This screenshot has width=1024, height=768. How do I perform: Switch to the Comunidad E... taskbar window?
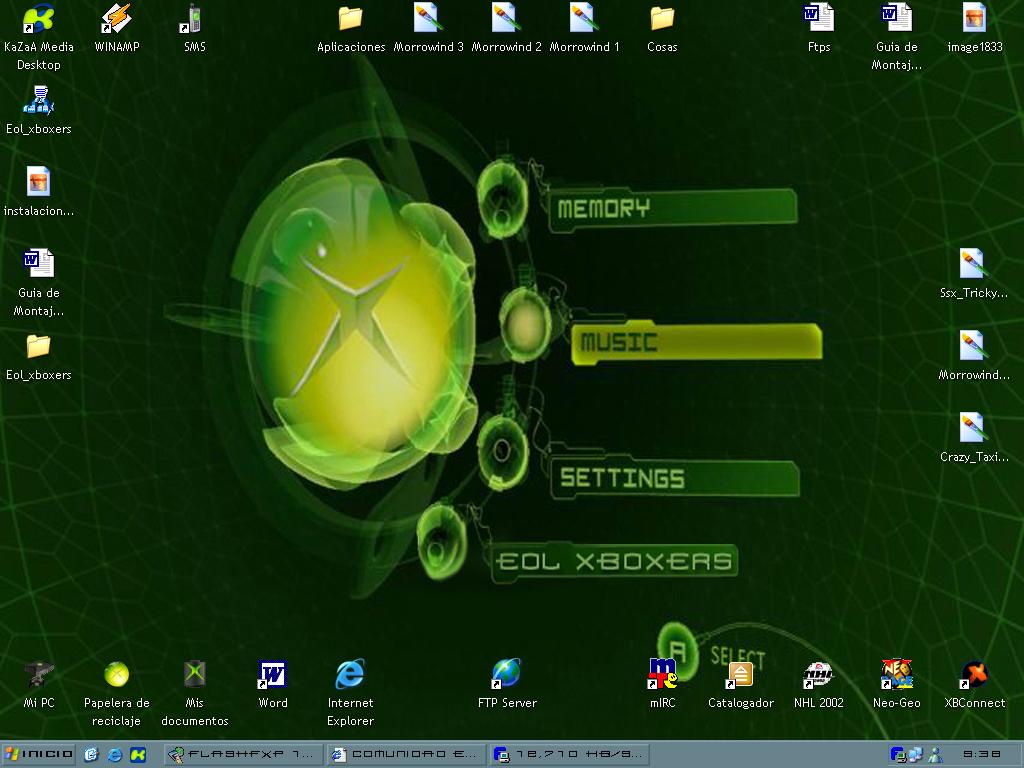(405, 754)
